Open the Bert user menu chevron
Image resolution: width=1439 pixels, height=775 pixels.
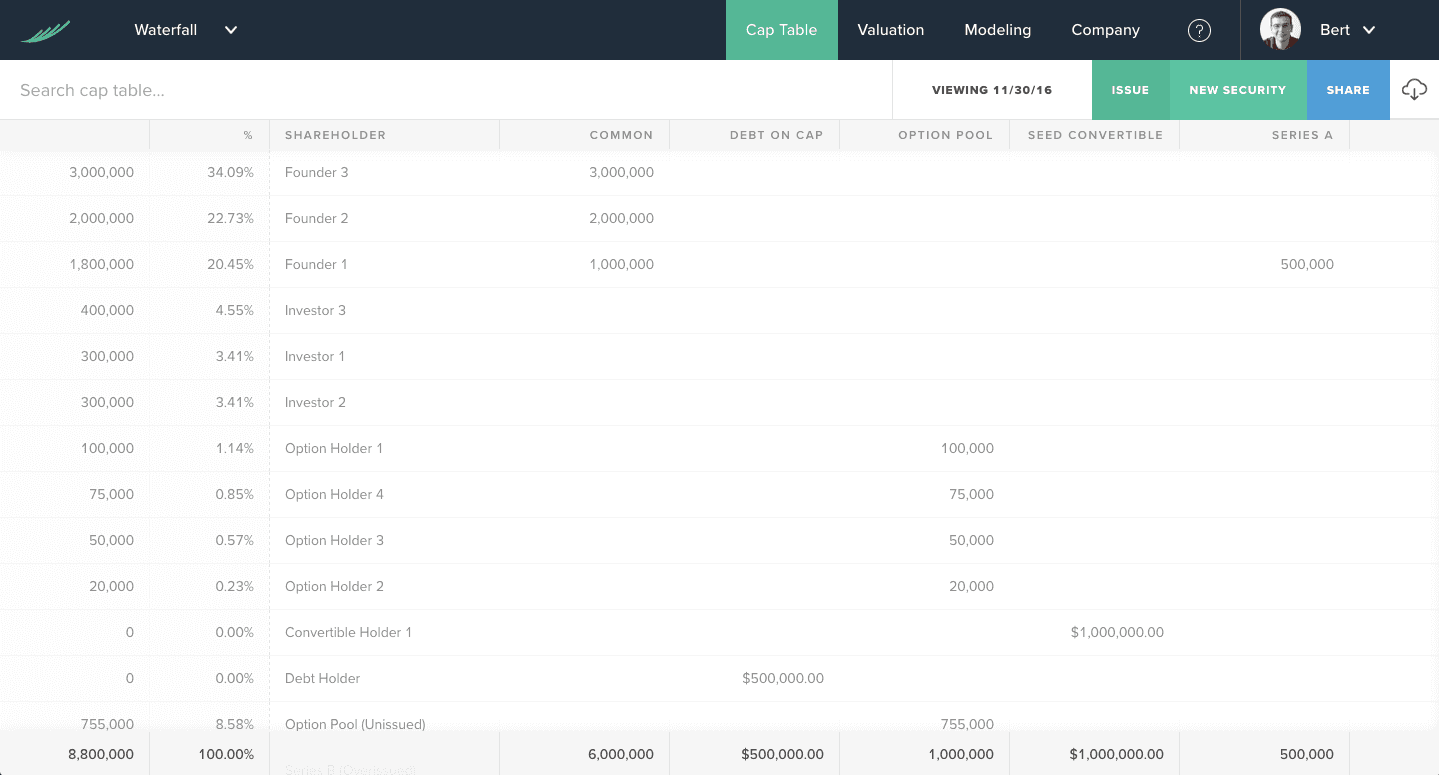point(1369,30)
